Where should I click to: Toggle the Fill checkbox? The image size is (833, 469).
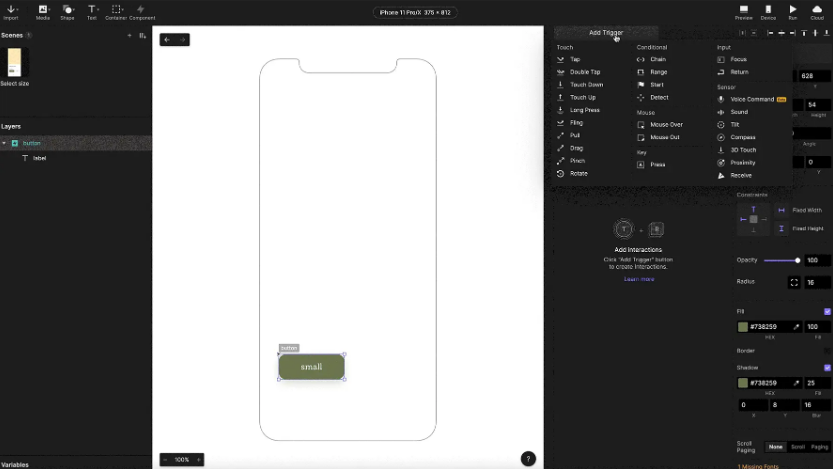(x=827, y=312)
